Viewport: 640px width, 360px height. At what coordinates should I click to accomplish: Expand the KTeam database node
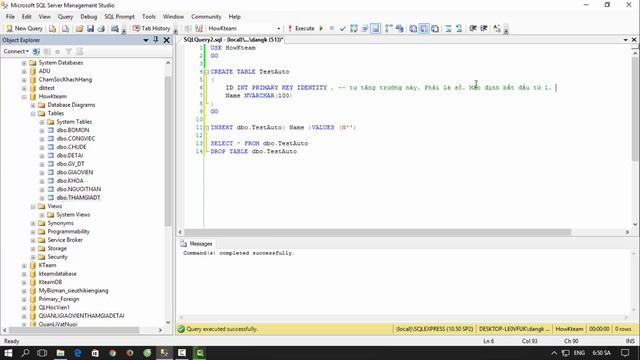[x=24, y=265]
